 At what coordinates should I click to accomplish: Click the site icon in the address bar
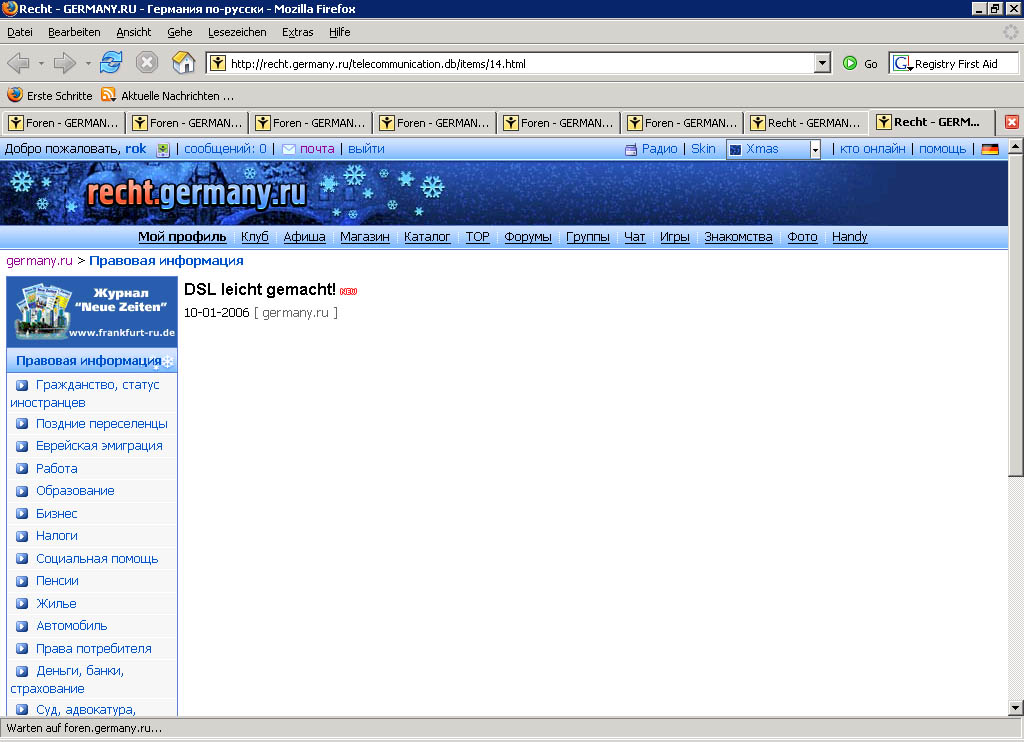pyautogui.click(x=218, y=63)
